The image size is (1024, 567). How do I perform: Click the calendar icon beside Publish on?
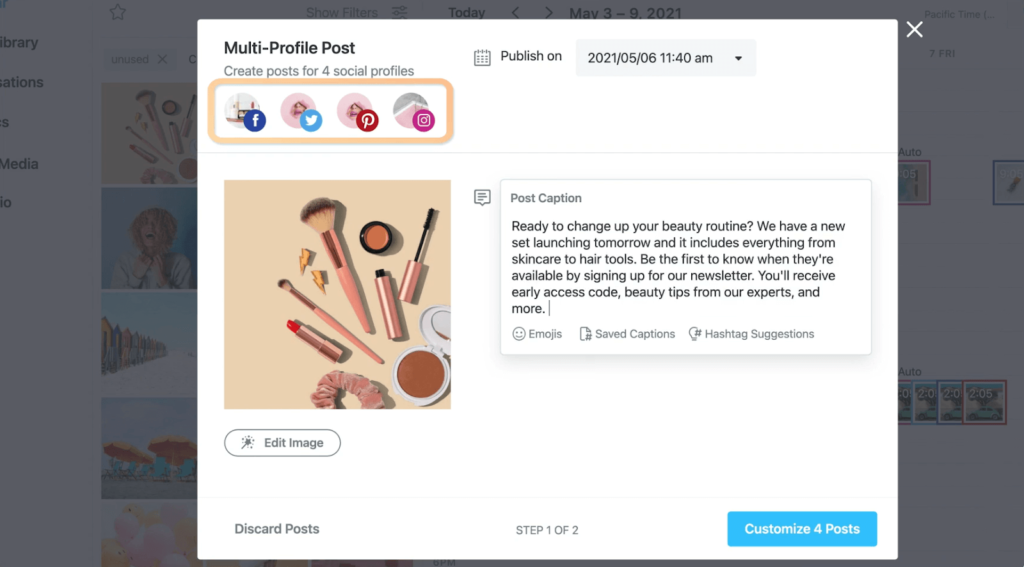(482, 57)
